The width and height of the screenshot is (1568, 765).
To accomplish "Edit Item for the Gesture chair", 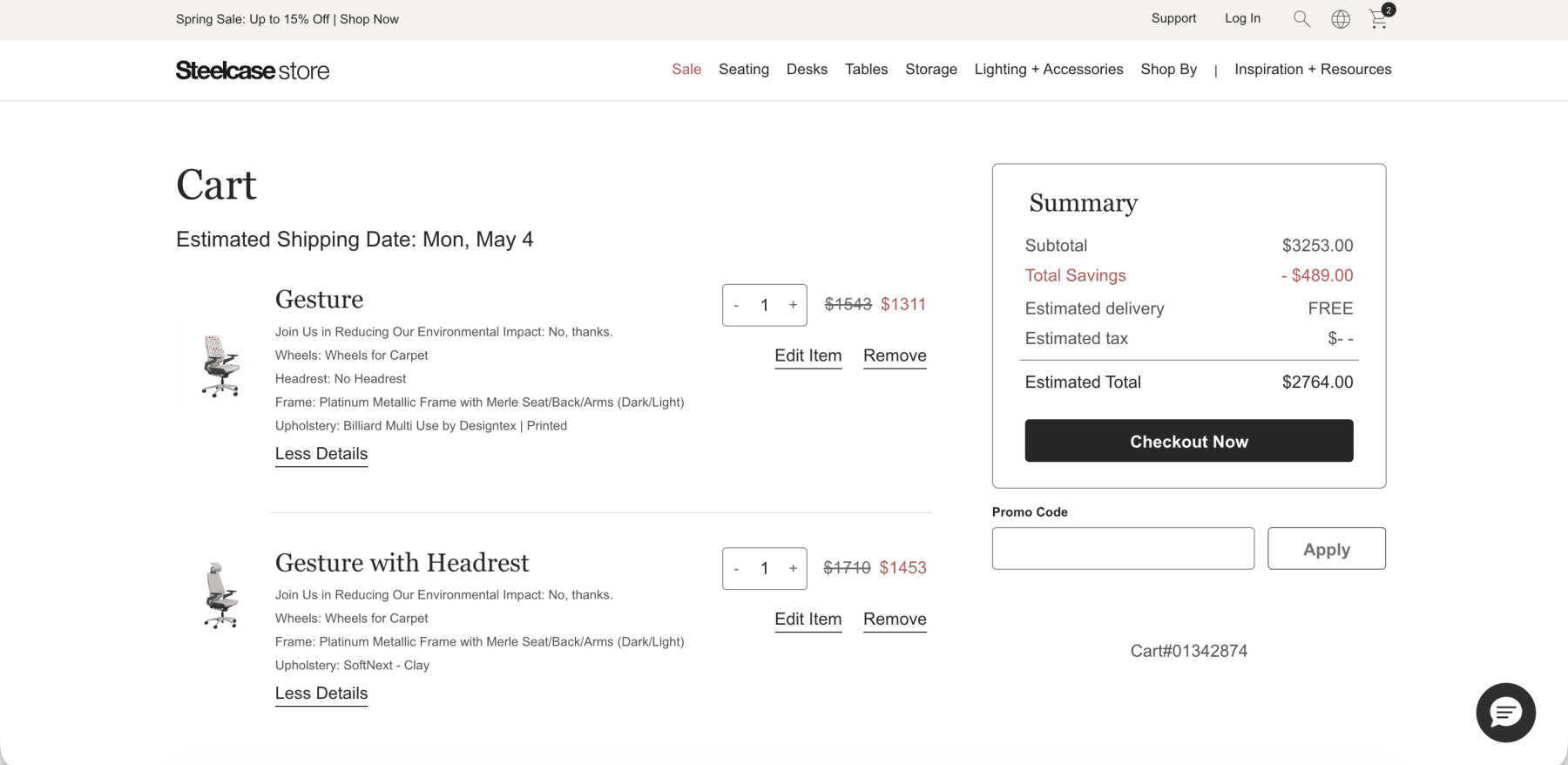I will (808, 355).
